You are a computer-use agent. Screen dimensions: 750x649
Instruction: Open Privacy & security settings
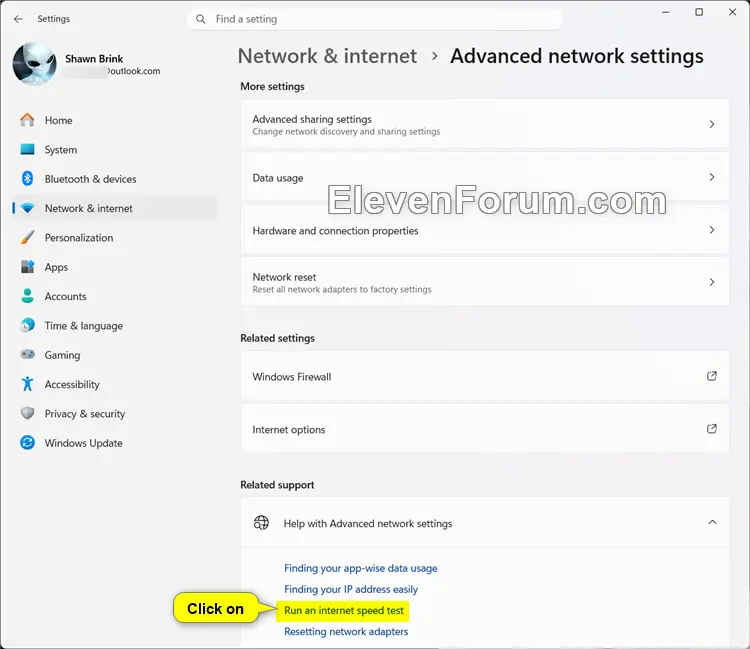[115, 413]
